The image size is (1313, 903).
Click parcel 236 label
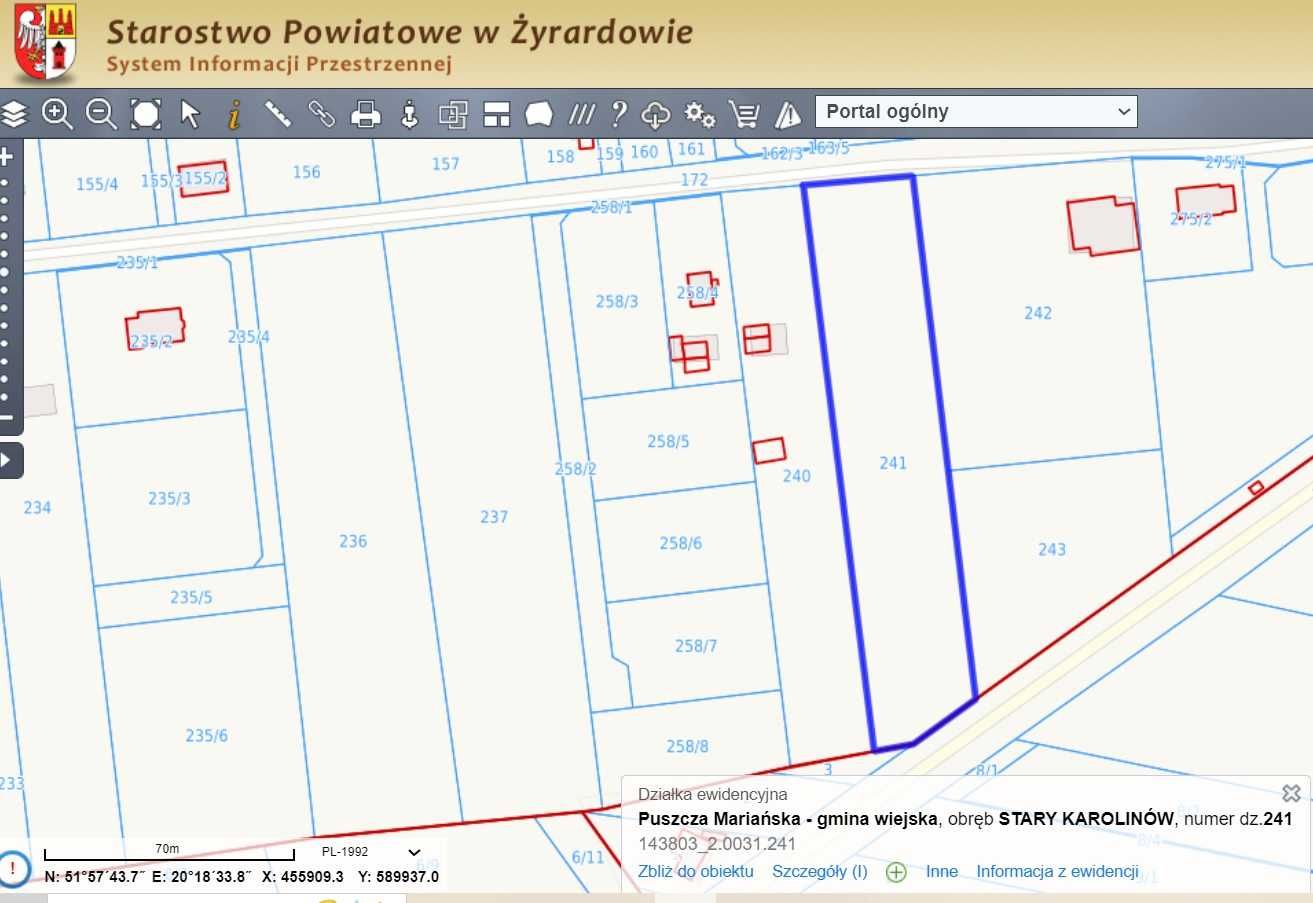tap(353, 541)
